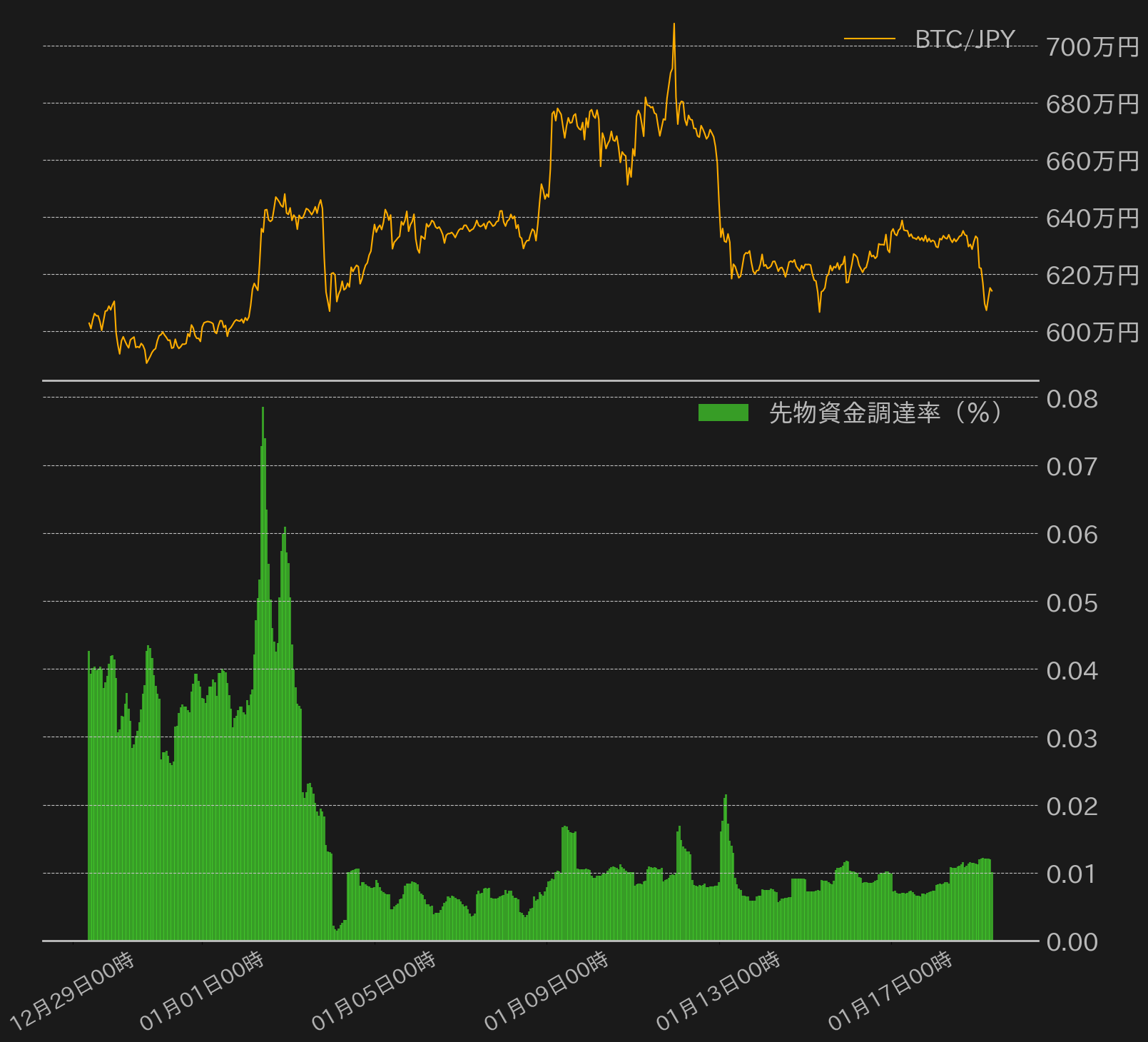Viewport: 1148px width, 1042px height.
Task: Click the 01月05日00時 date label
Action: pos(374,991)
